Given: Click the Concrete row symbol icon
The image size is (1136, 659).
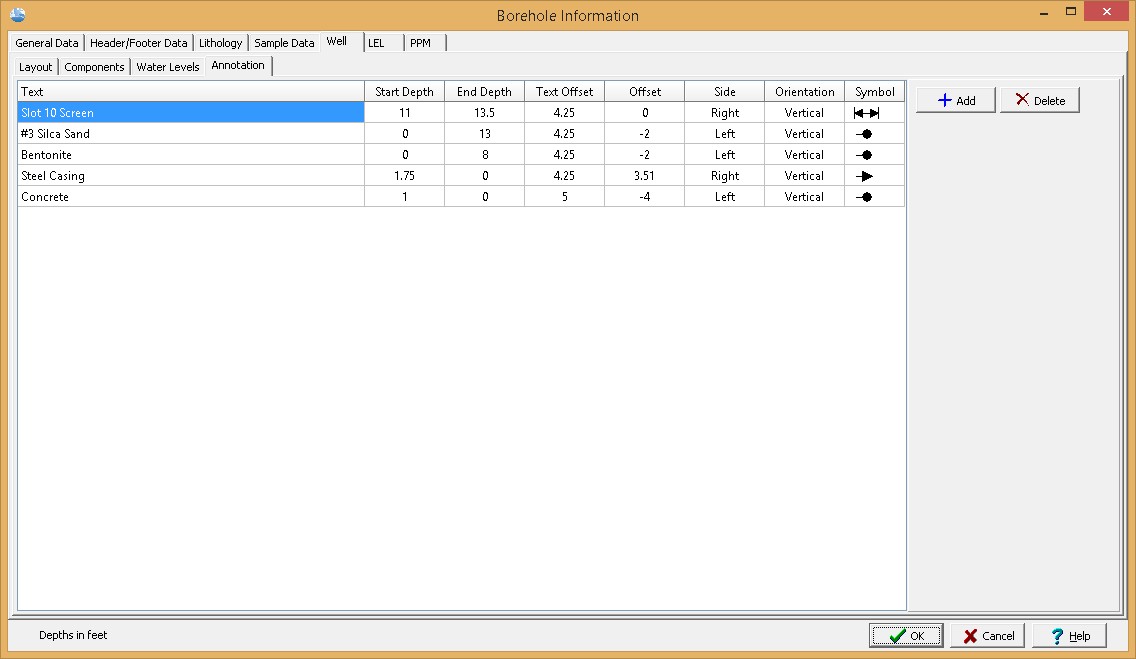Looking at the screenshot, I should (865, 197).
